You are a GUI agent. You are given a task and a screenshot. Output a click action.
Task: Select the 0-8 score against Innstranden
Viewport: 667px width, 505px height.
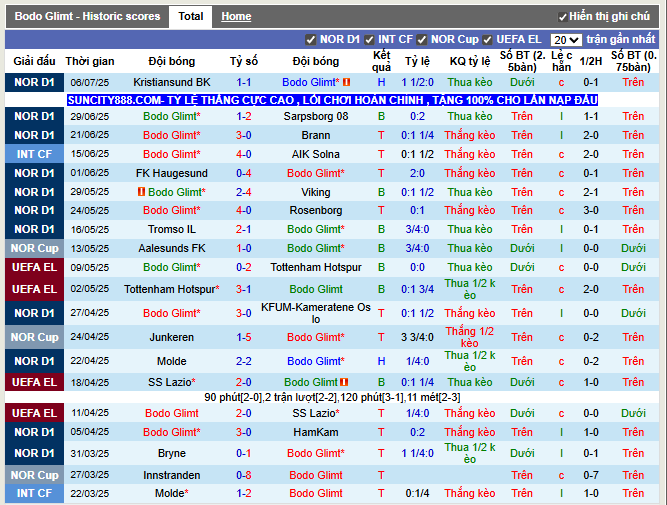click(243, 475)
